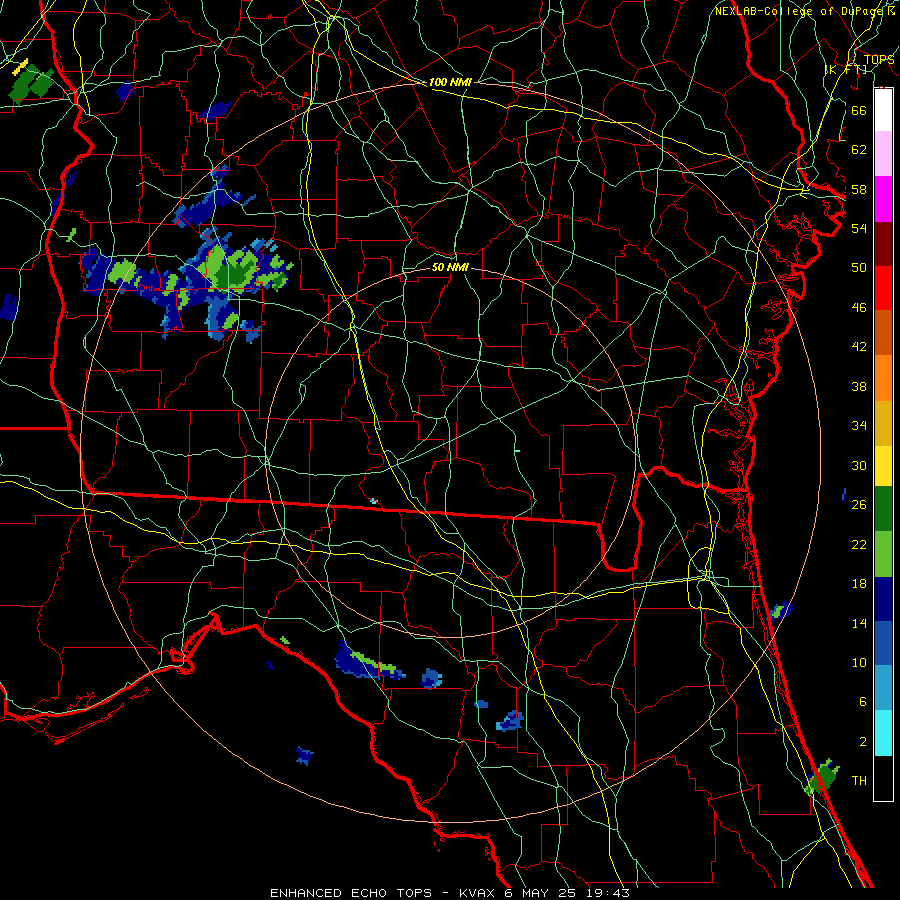This screenshot has height=900, width=900.
Task: Click the yellow legend swatch near 30
Action: [883, 465]
